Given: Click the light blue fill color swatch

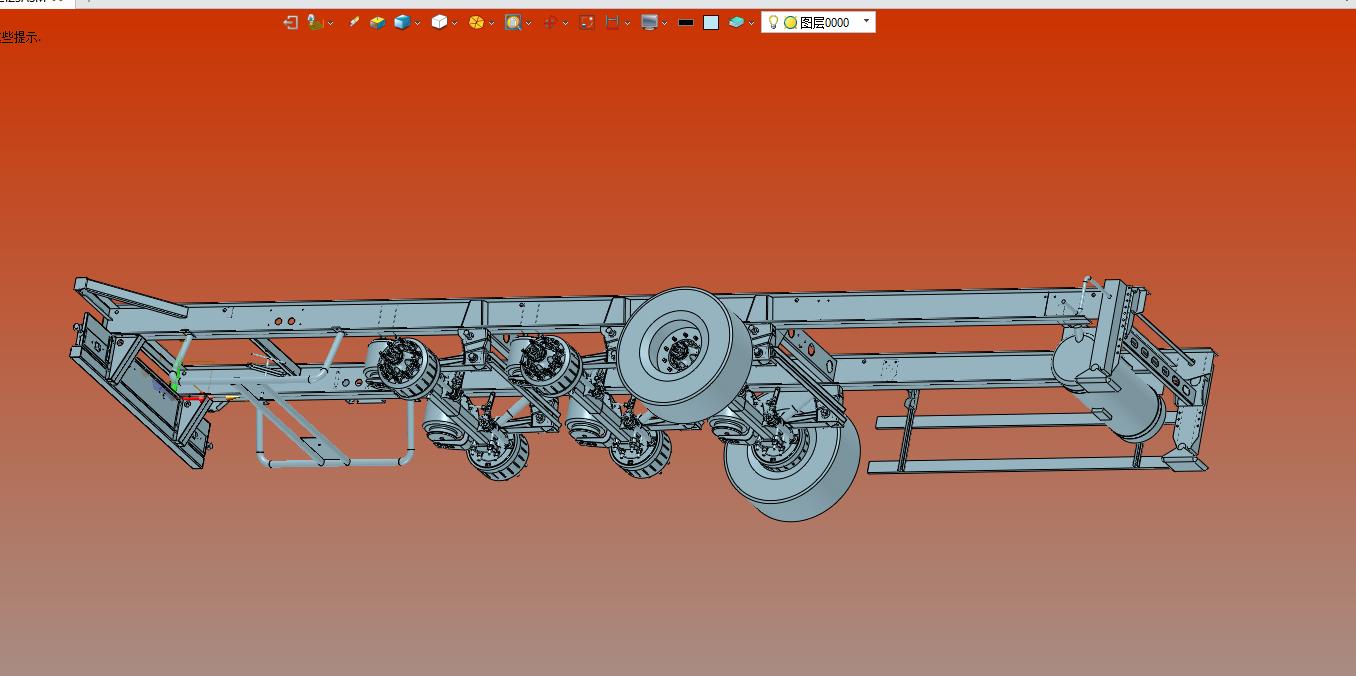Looking at the screenshot, I should (x=711, y=22).
